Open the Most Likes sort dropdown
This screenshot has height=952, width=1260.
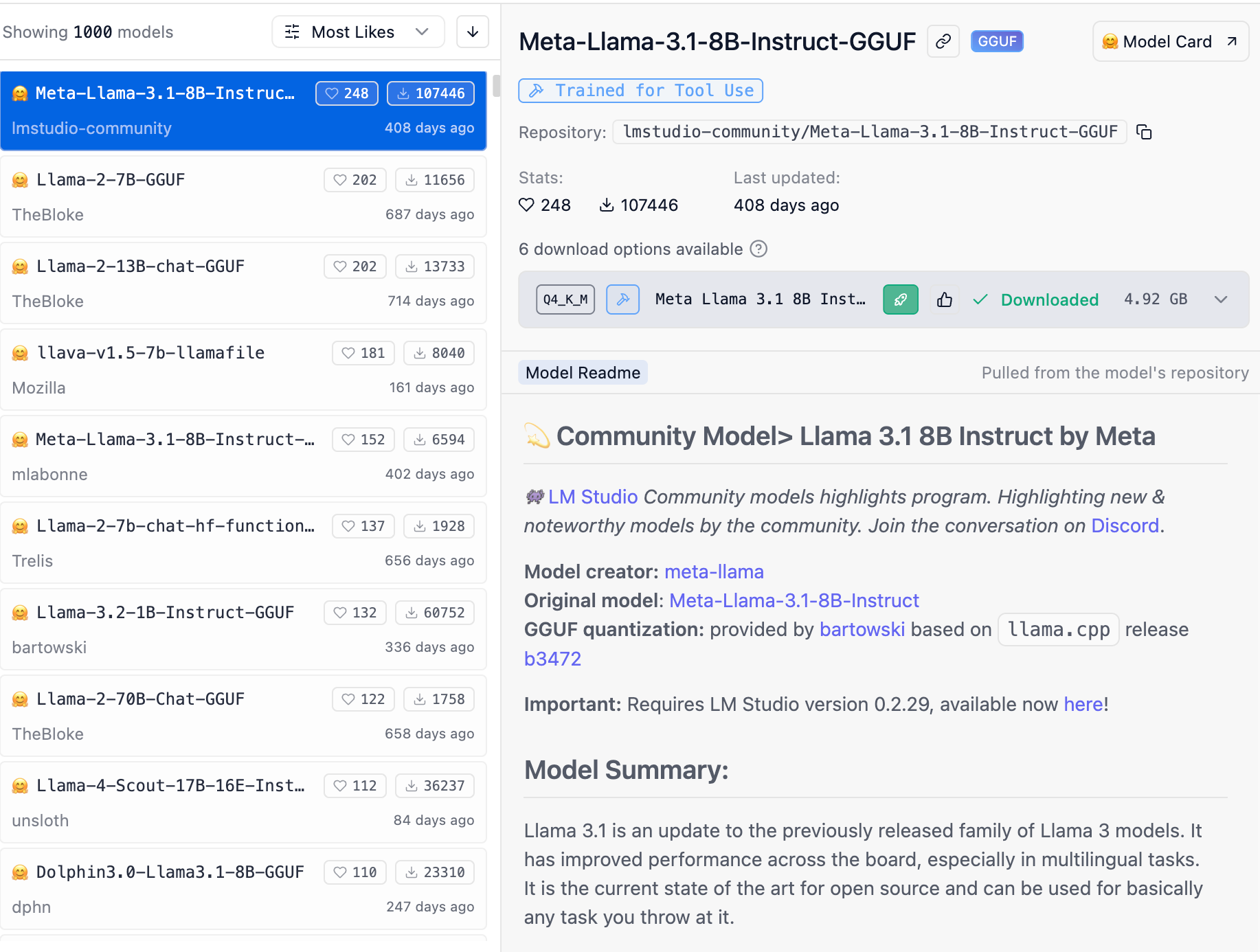pos(358,32)
